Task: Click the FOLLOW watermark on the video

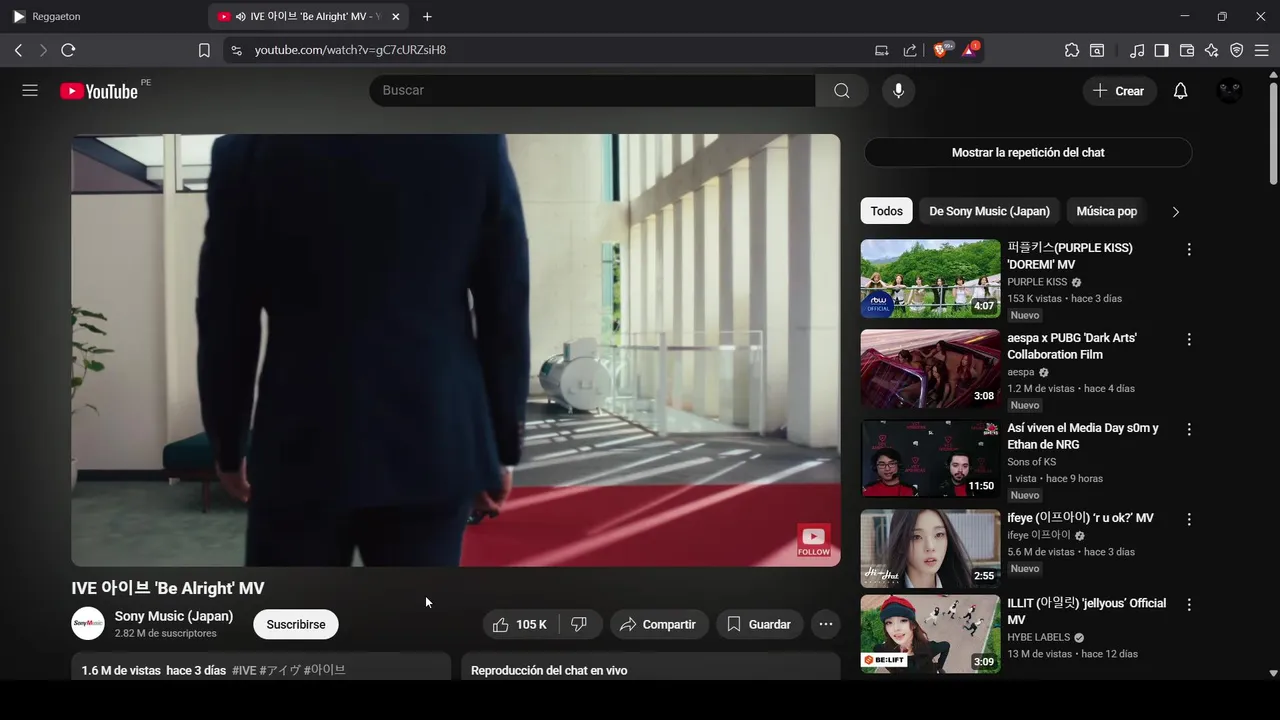Action: 813,540
